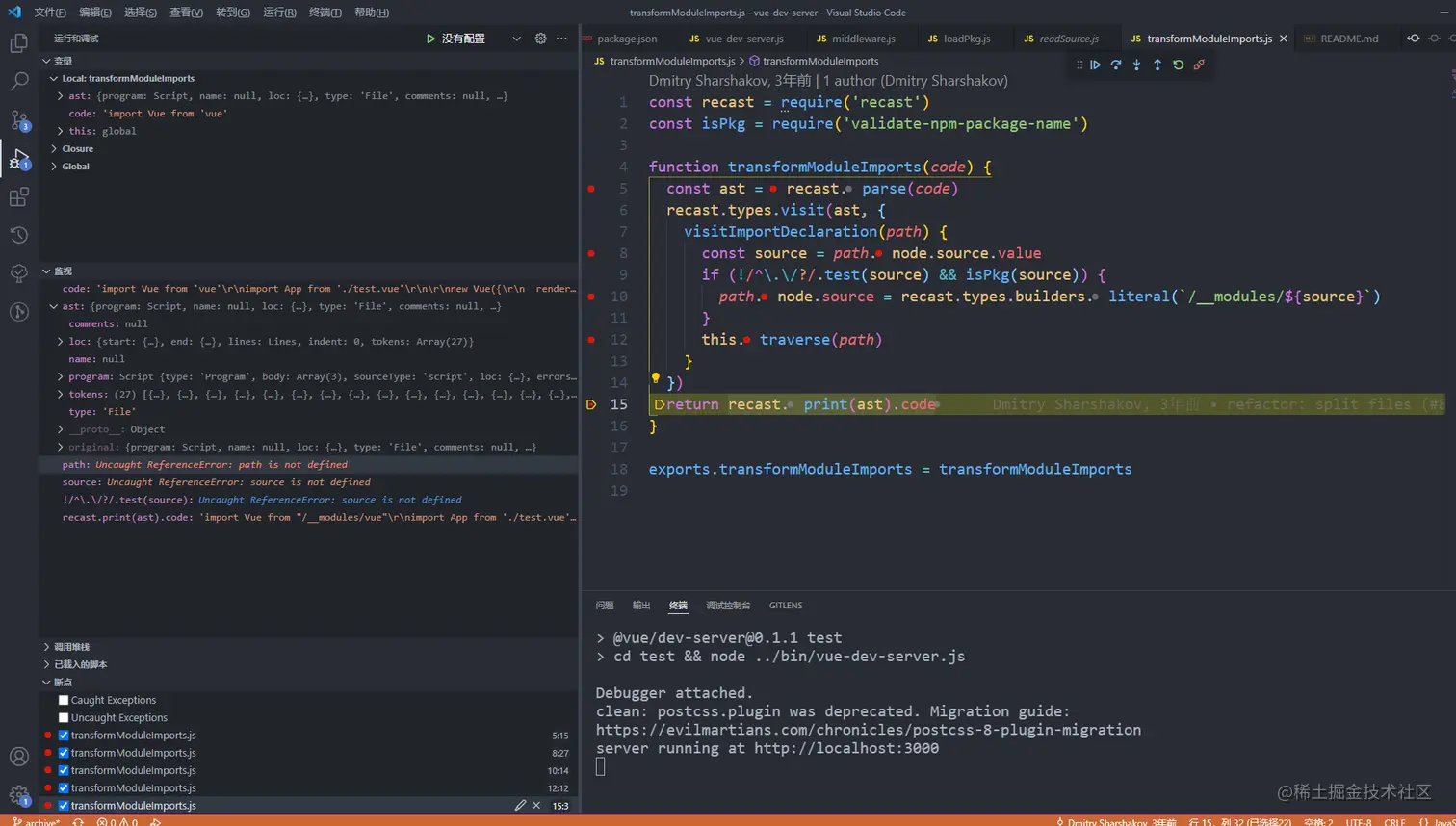Viewport: 1456px width, 826px height.
Task: Open the Accounts icon in activity bar
Action: point(18,757)
